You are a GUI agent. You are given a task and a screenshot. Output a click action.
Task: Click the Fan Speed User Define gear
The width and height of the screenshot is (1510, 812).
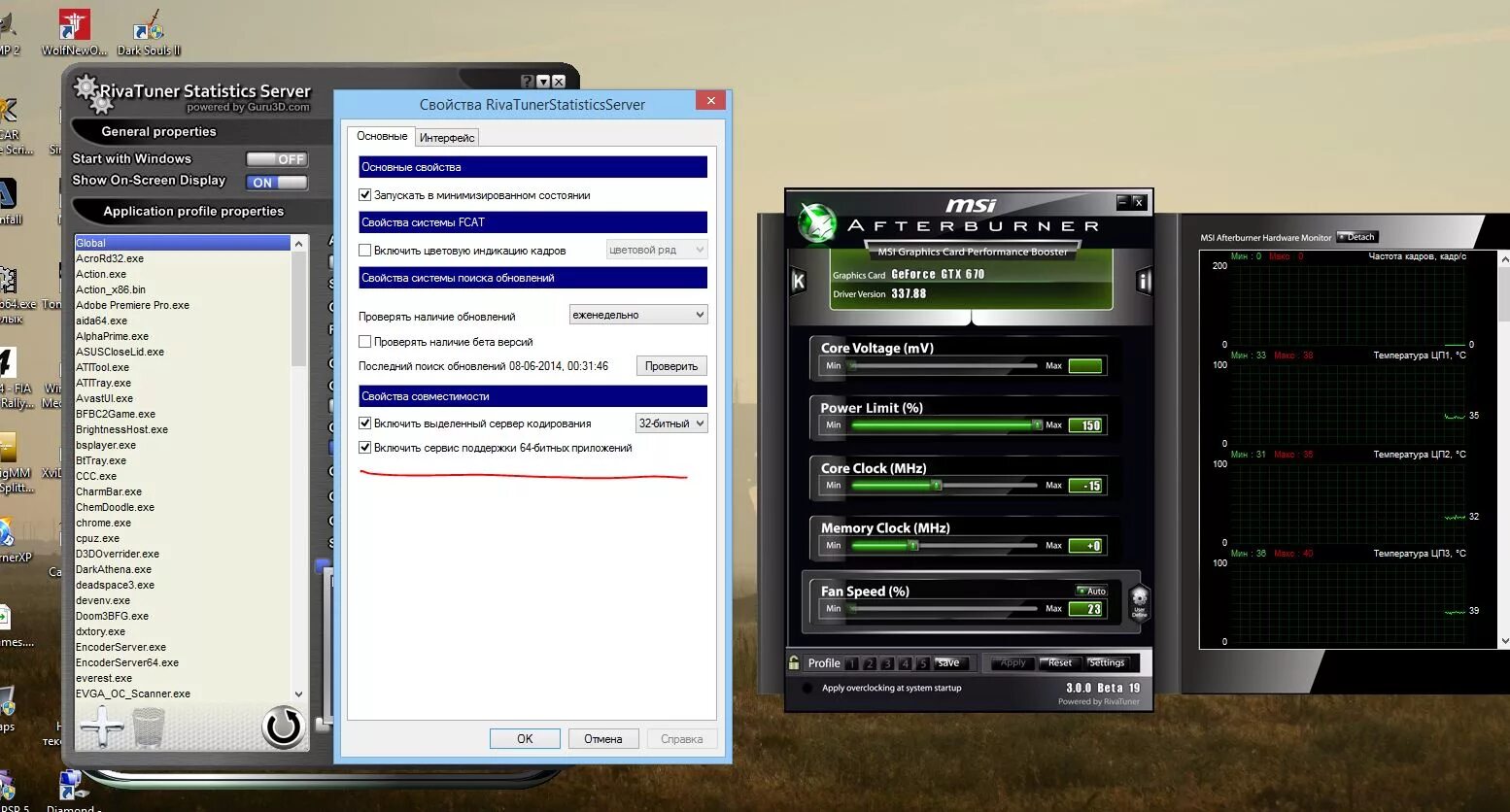(1139, 601)
